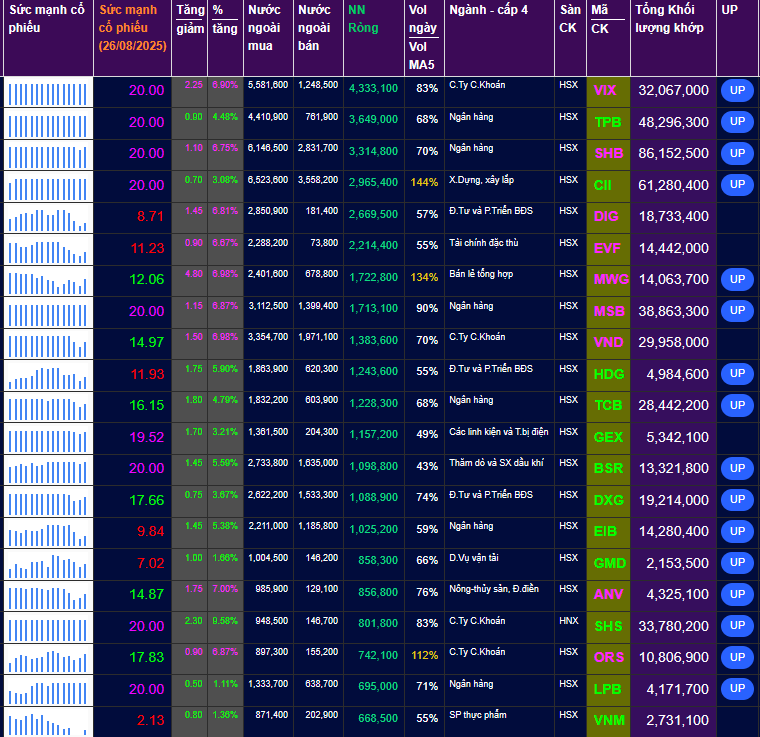Select the VND ticker symbol
The width and height of the screenshot is (760, 737).
(608, 342)
